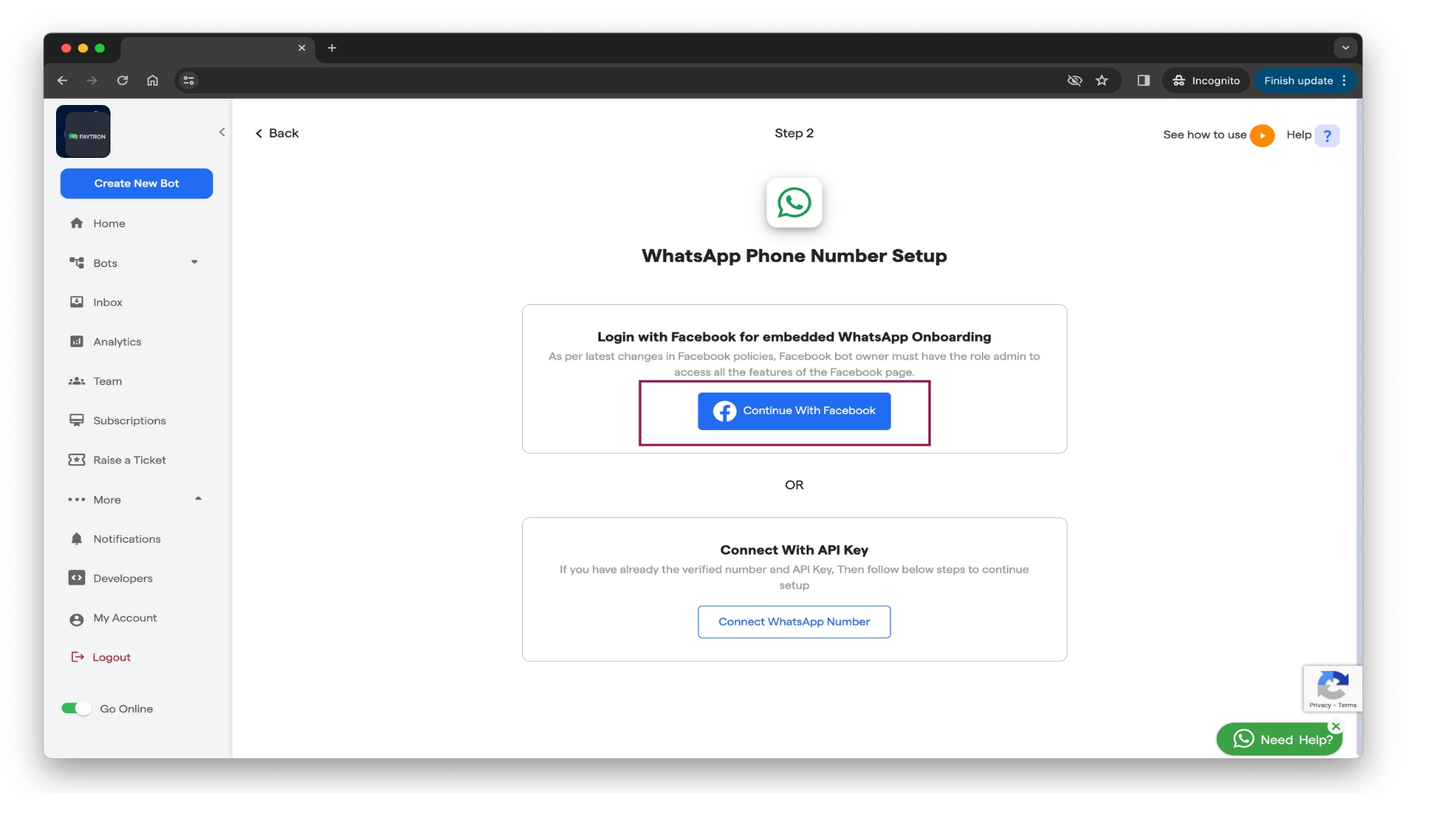The height and width of the screenshot is (840, 1452).
Task: Click the Help question mark icon
Action: coord(1327,135)
